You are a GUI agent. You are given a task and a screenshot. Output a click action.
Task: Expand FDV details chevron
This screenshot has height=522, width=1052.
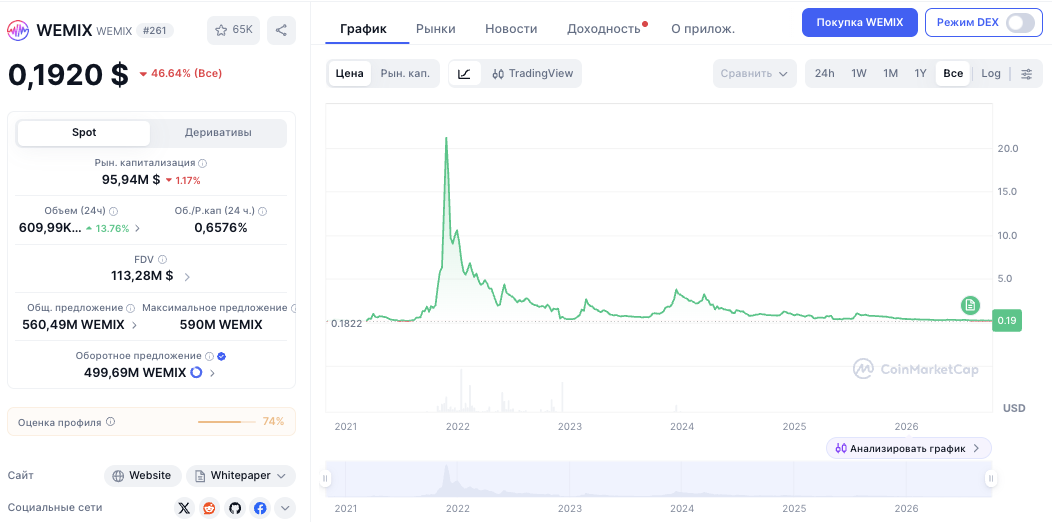(187, 276)
